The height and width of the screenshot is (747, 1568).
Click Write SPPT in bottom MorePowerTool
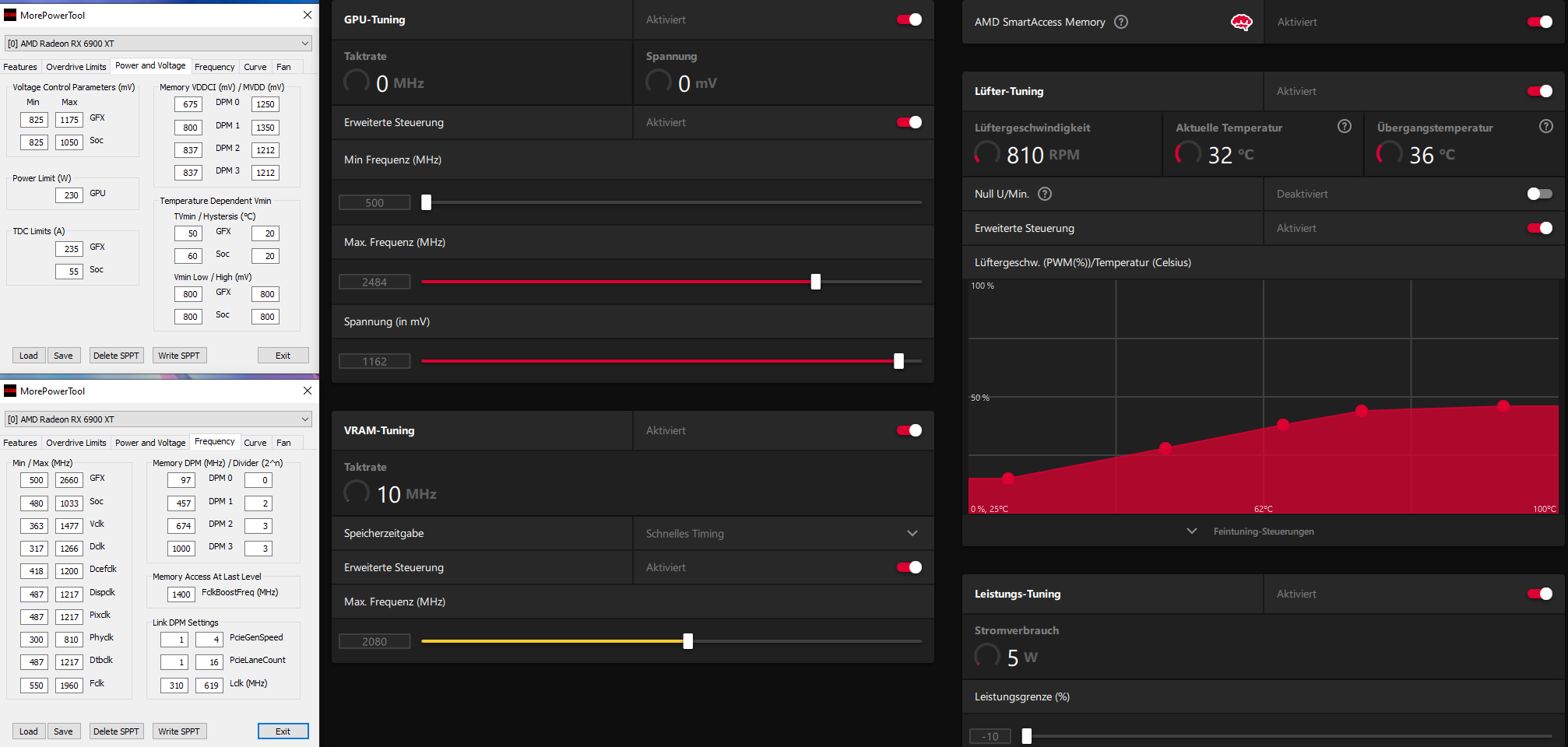click(x=179, y=731)
